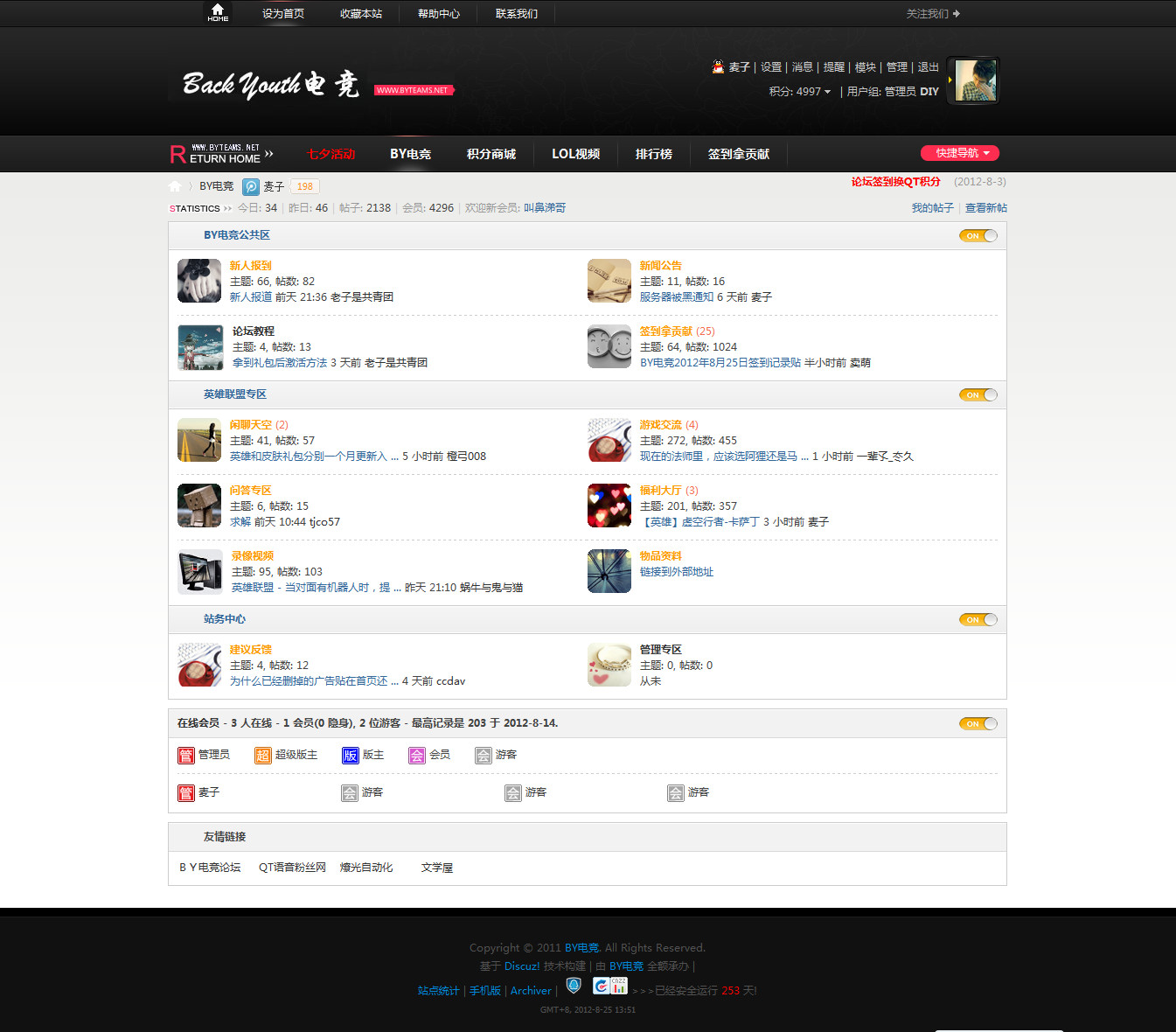
Task: Click the Back Youth 电竞 logo
Action: pos(270,84)
